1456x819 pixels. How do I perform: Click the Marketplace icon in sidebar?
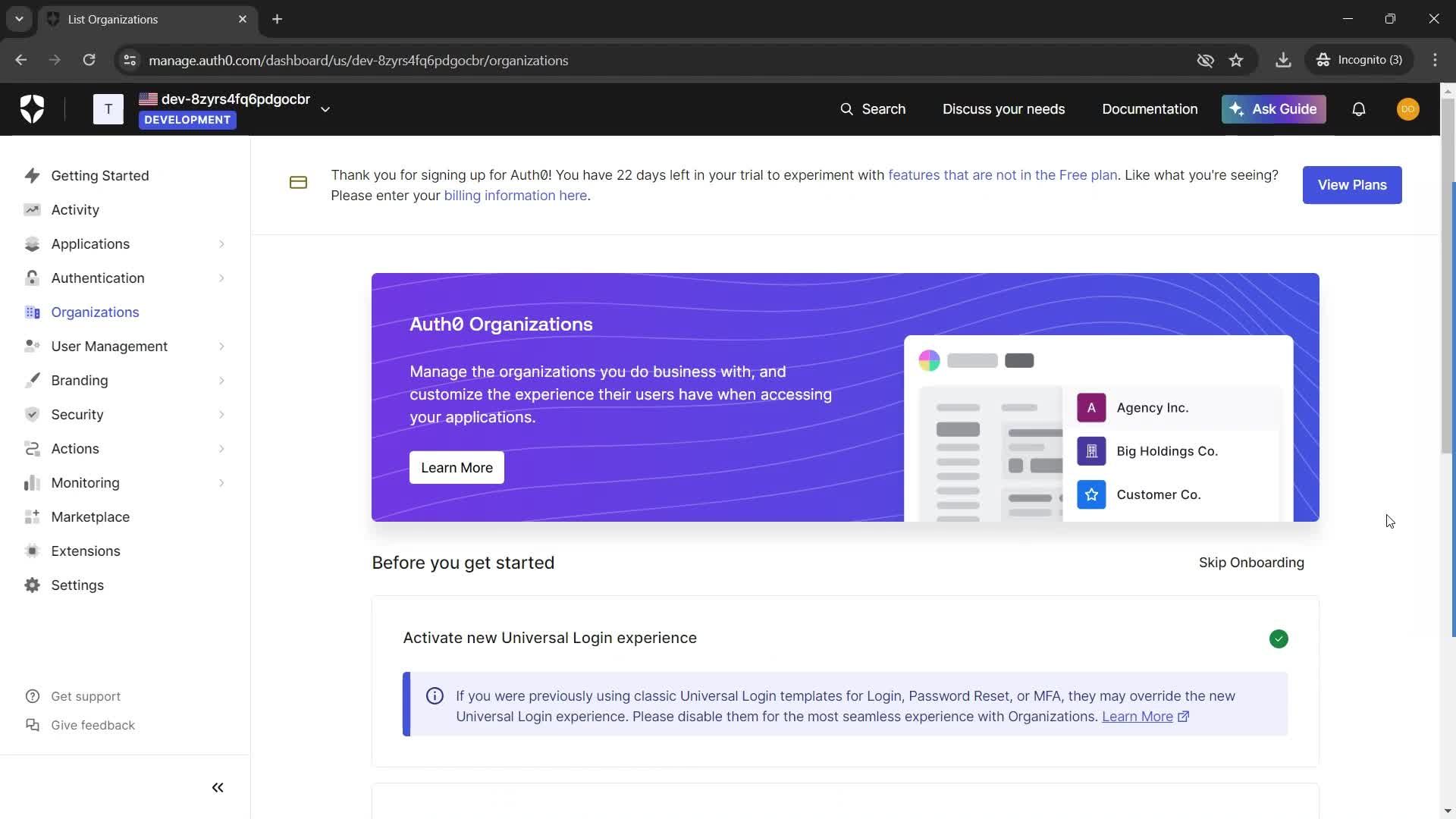tap(32, 517)
